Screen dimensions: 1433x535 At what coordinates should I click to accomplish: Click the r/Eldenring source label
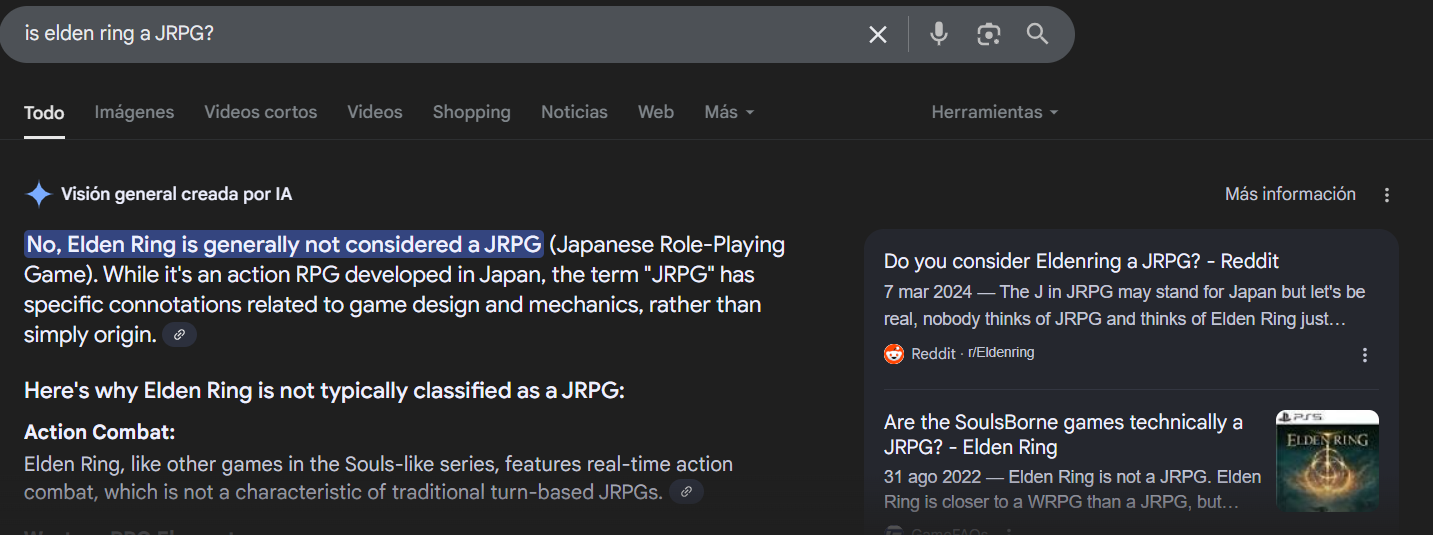[x=1001, y=353]
